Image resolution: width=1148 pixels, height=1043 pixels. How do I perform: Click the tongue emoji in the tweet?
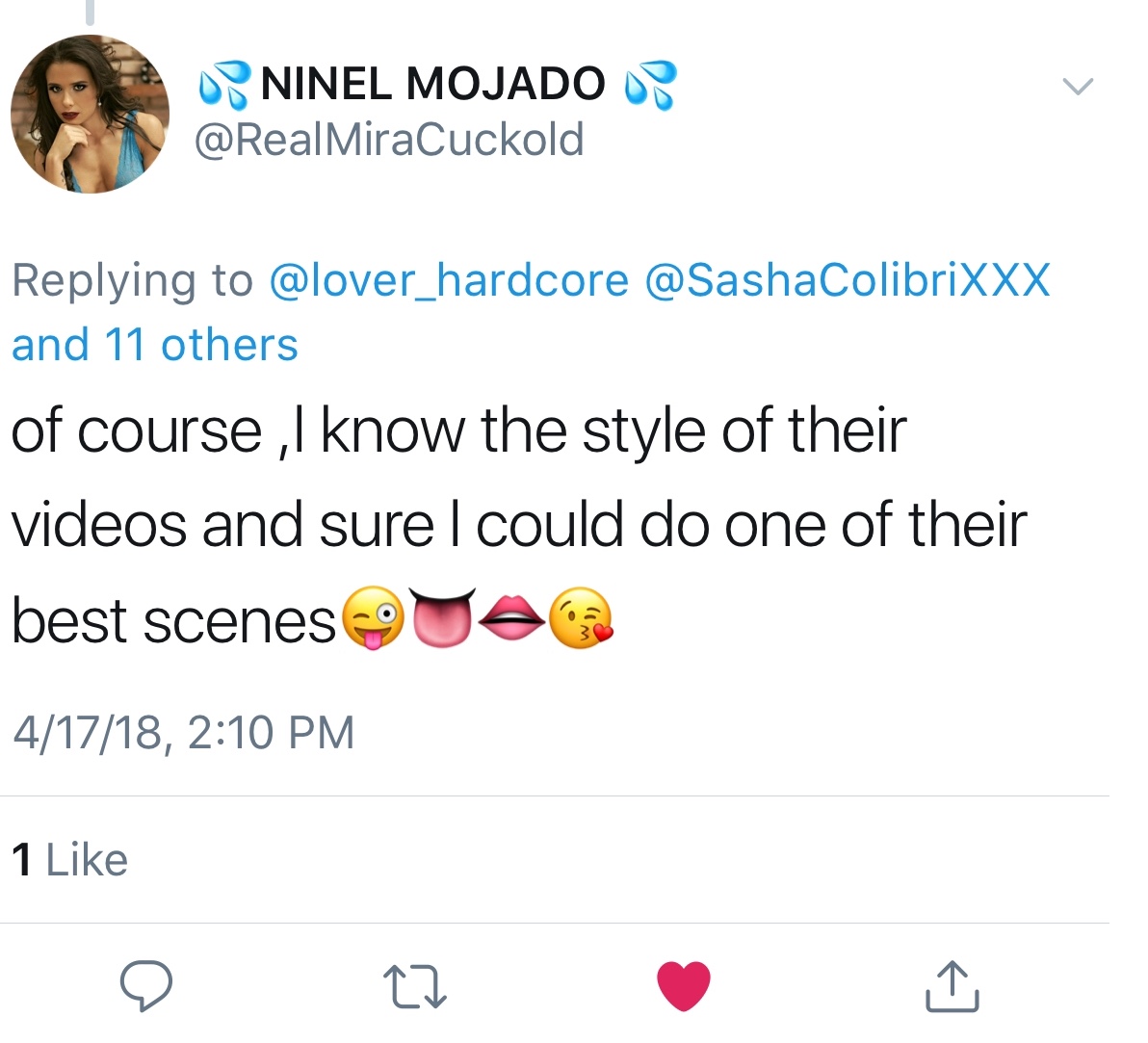point(444,617)
